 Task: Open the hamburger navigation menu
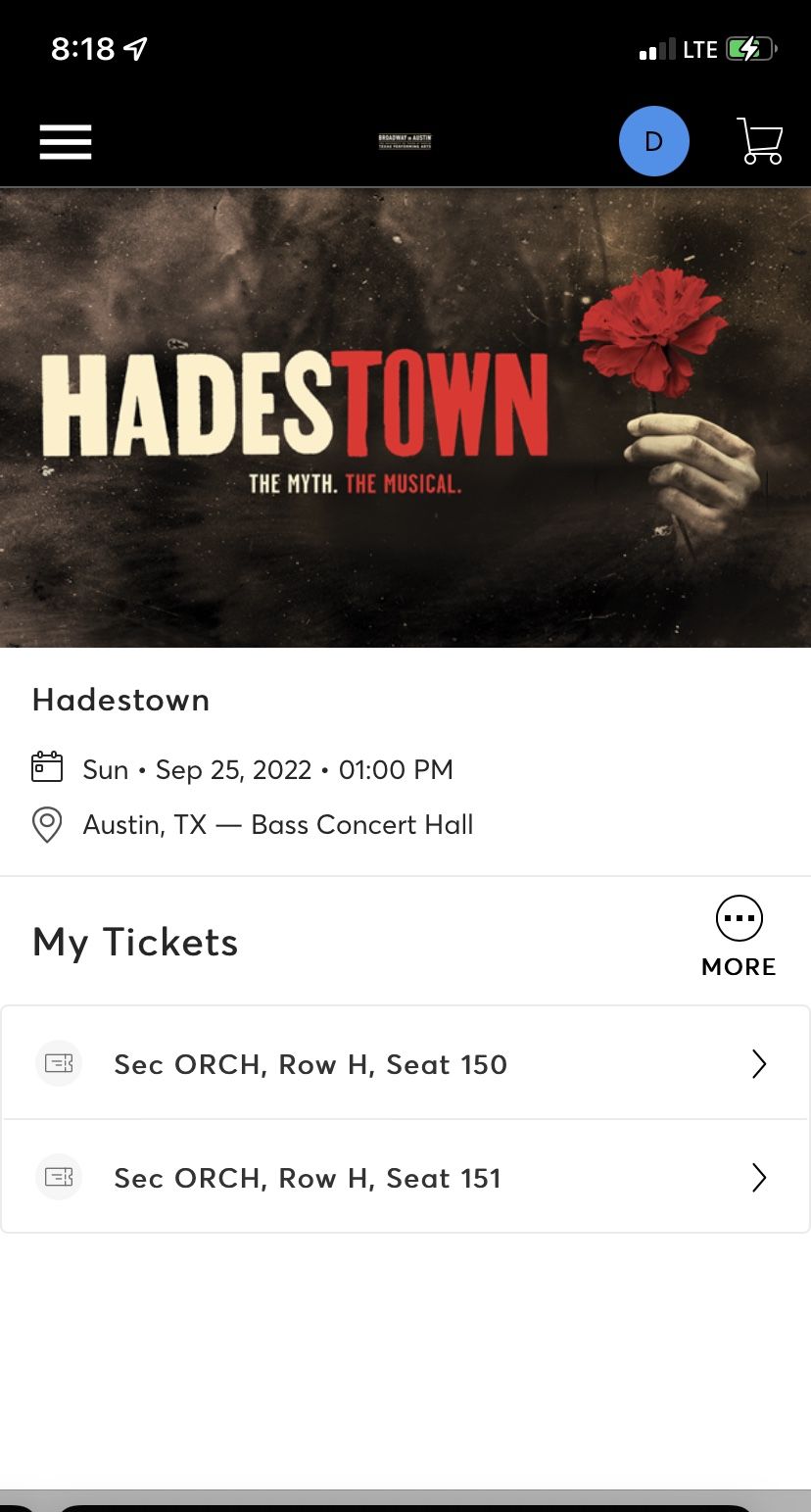click(65, 141)
